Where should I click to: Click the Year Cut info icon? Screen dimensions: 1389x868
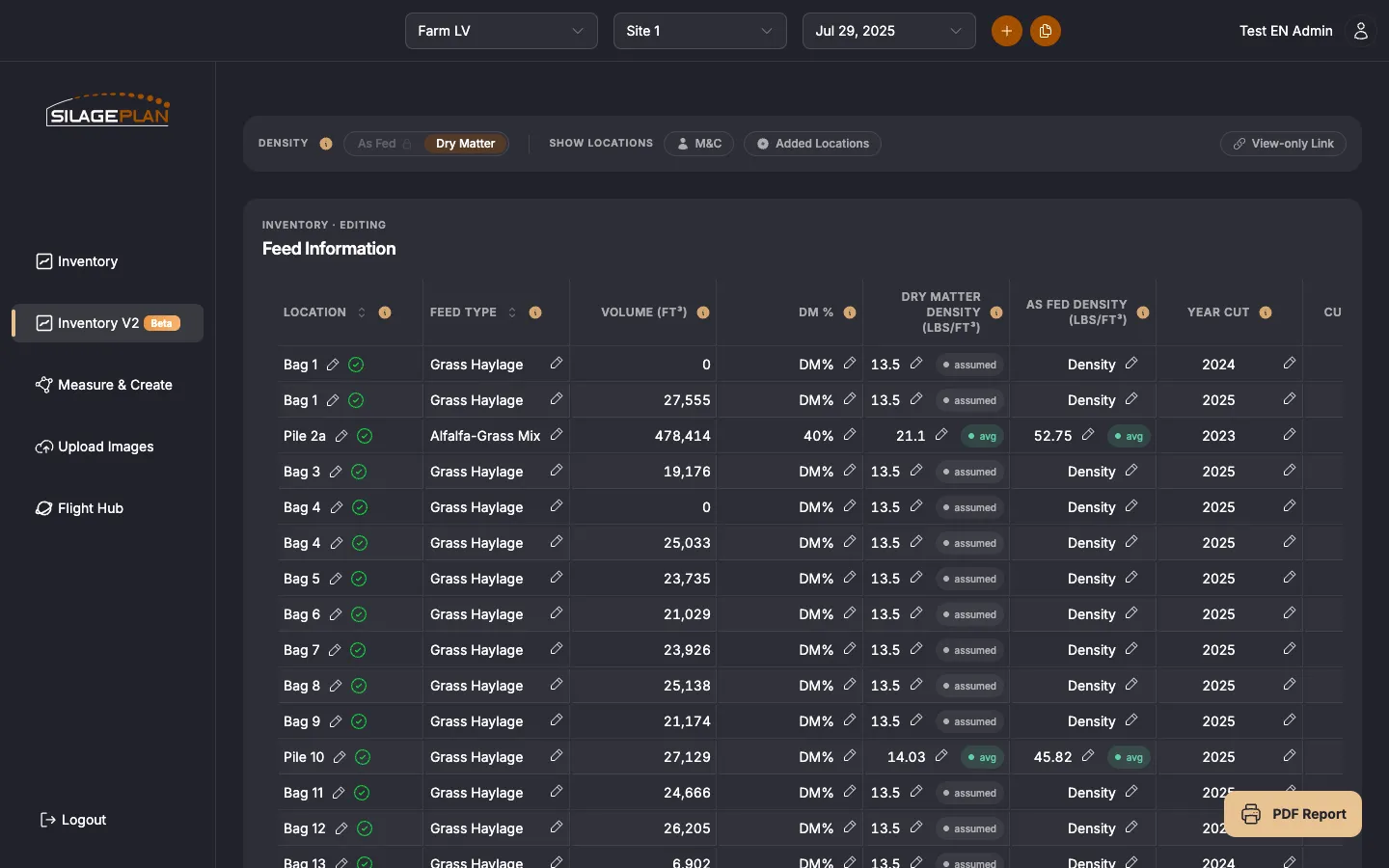(1266, 312)
